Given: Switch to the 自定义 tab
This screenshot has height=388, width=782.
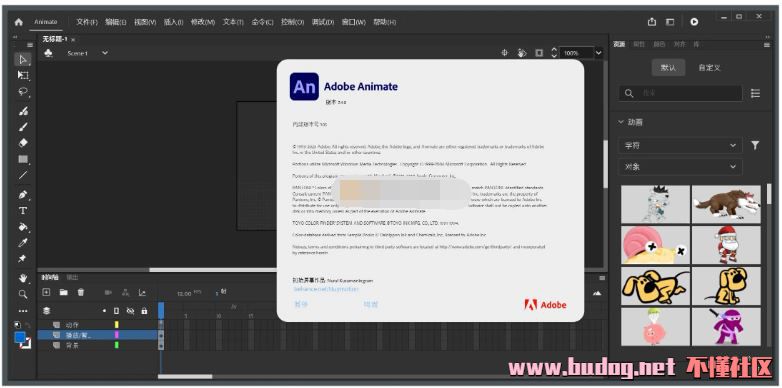Looking at the screenshot, I should 709,68.
